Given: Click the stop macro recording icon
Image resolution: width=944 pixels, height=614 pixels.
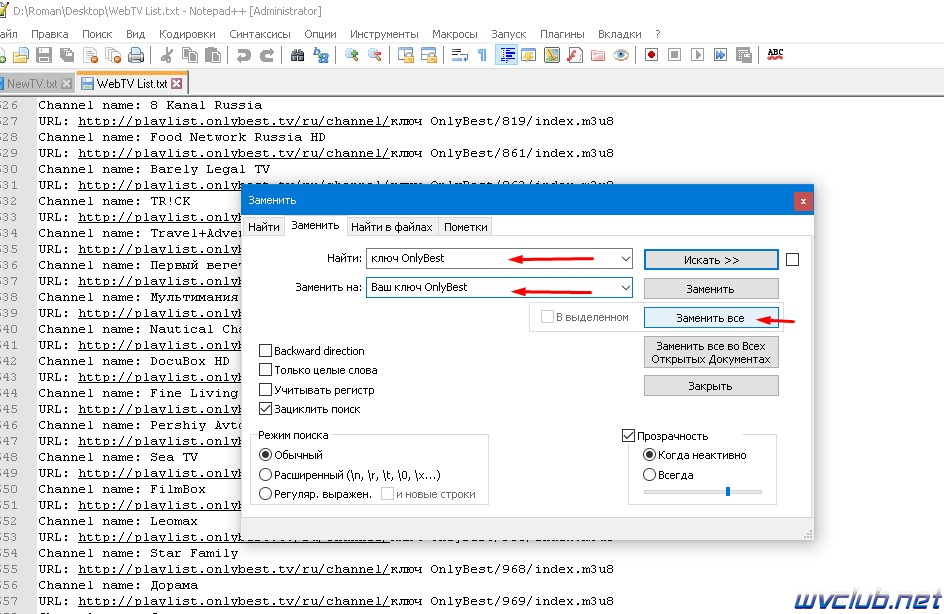Looking at the screenshot, I should pyautogui.click(x=674, y=55).
